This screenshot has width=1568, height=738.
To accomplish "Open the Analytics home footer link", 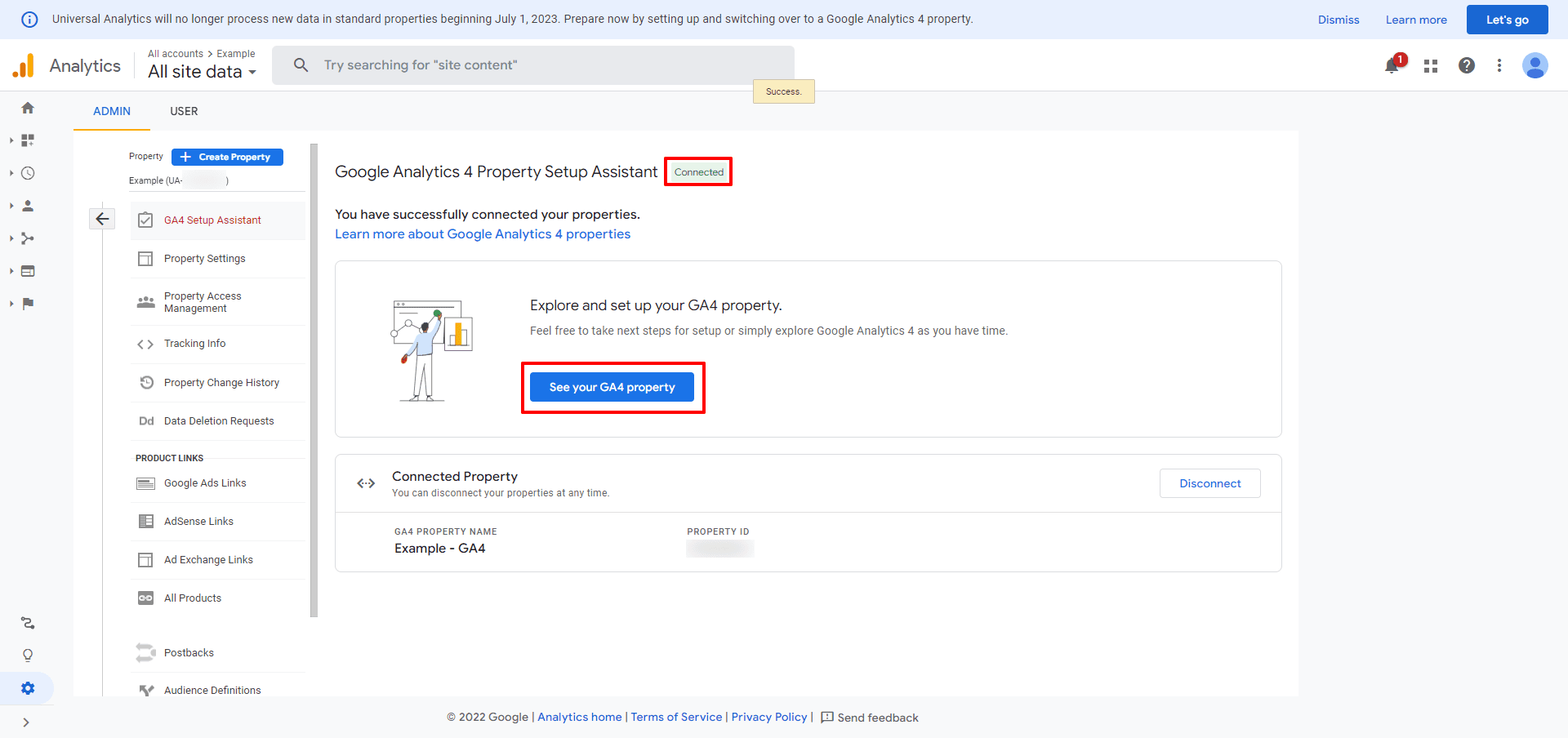I will (x=580, y=717).
